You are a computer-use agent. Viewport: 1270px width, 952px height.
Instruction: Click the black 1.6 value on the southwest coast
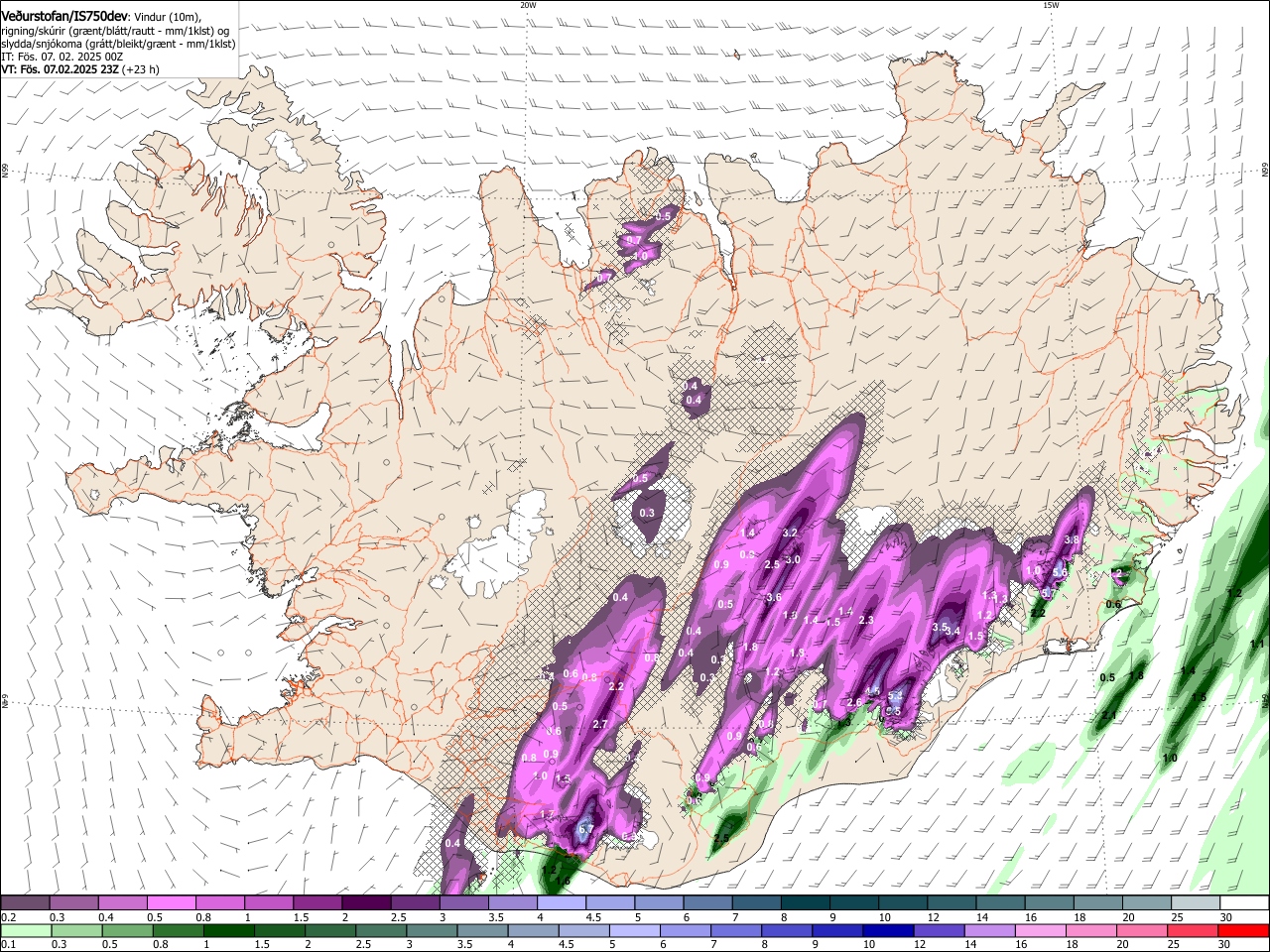click(x=563, y=881)
